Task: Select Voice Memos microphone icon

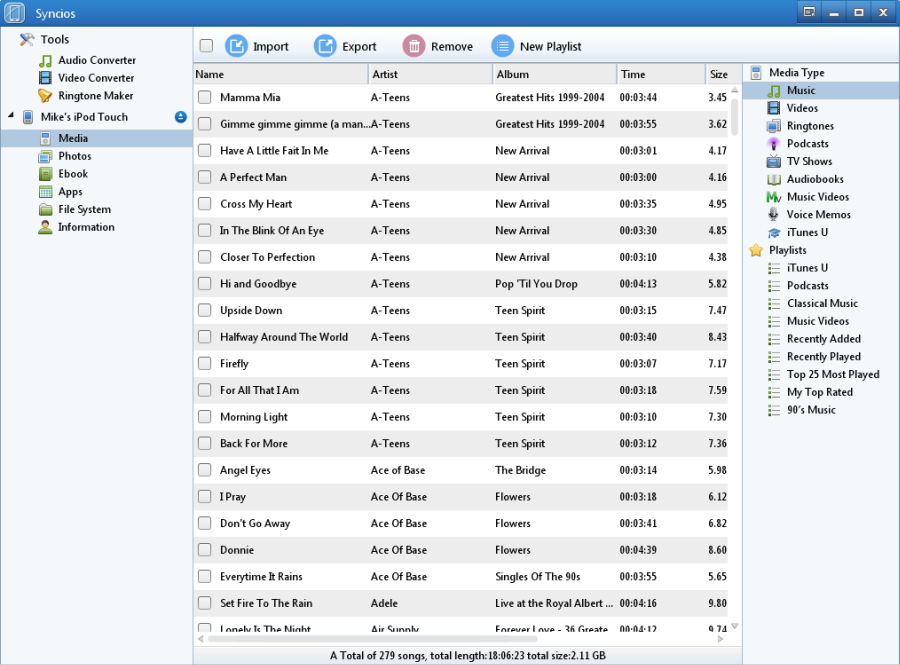Action: [774, 215]
